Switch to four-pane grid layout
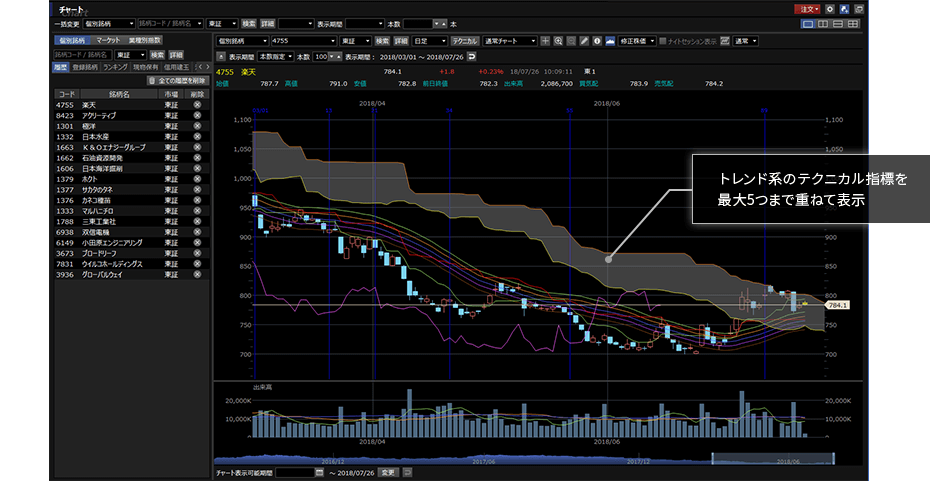 (x=852, y=22)
